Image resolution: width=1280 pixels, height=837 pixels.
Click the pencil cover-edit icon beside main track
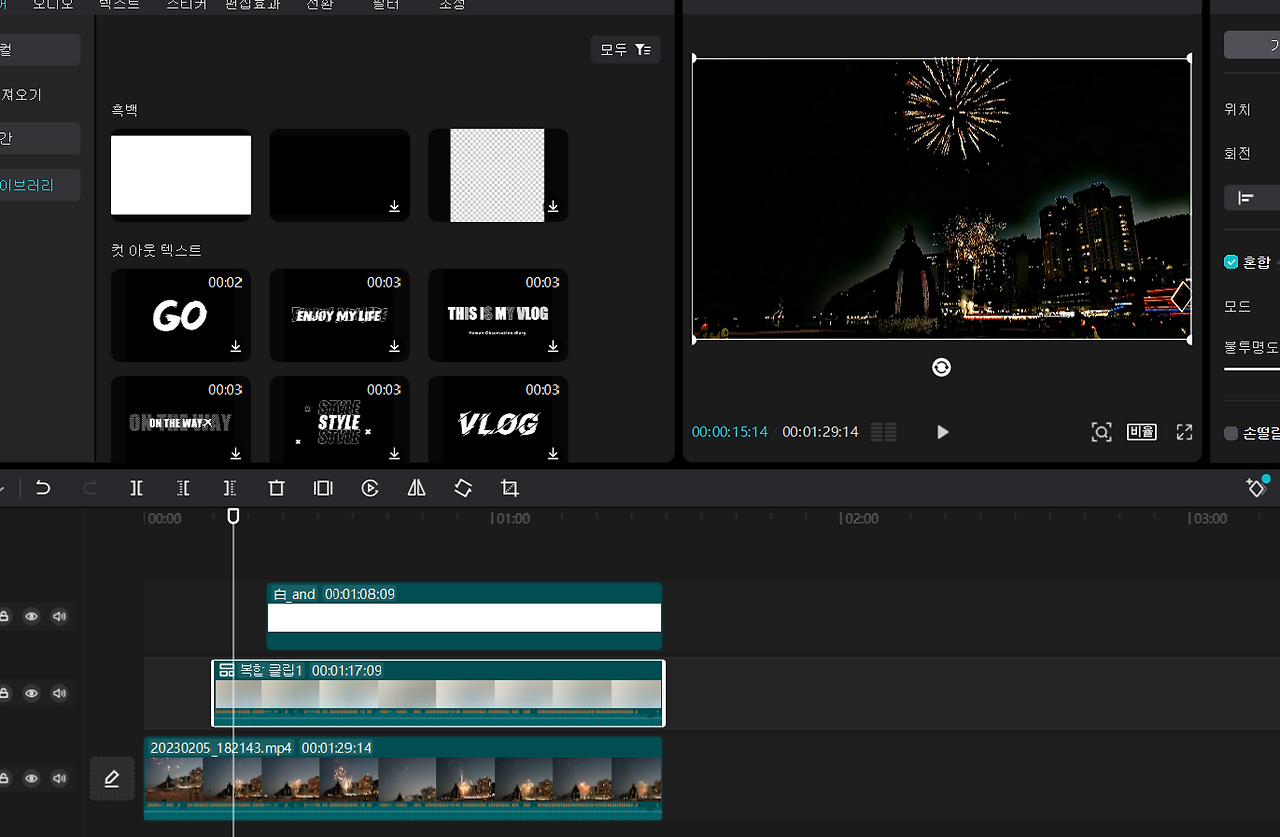(112, 779)
